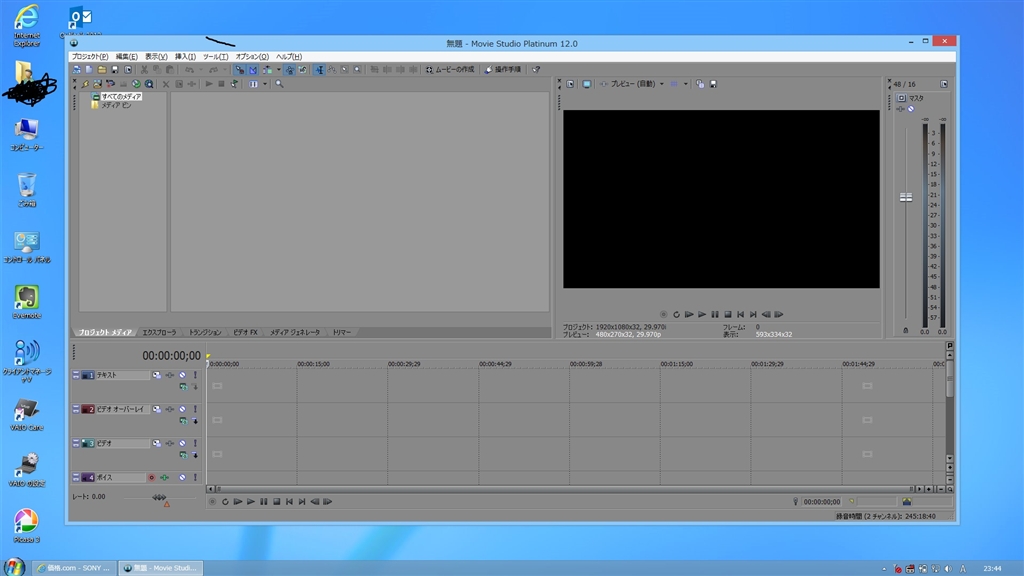
Task: Click the Import Media lightning icon
Action: (85, 84)
